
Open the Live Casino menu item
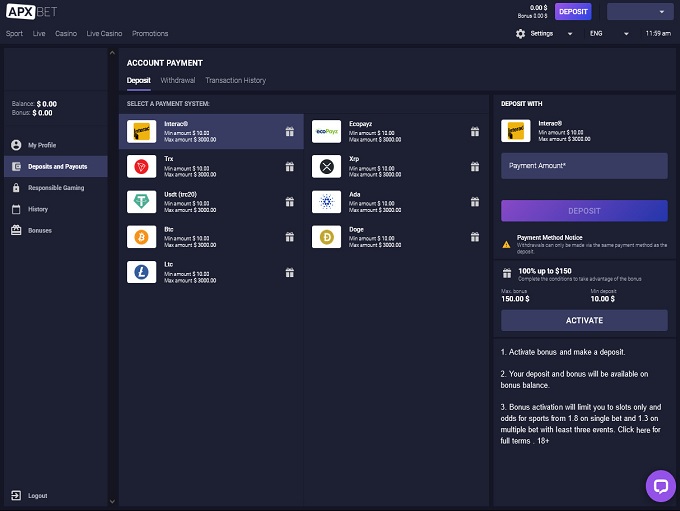[104, 33]
